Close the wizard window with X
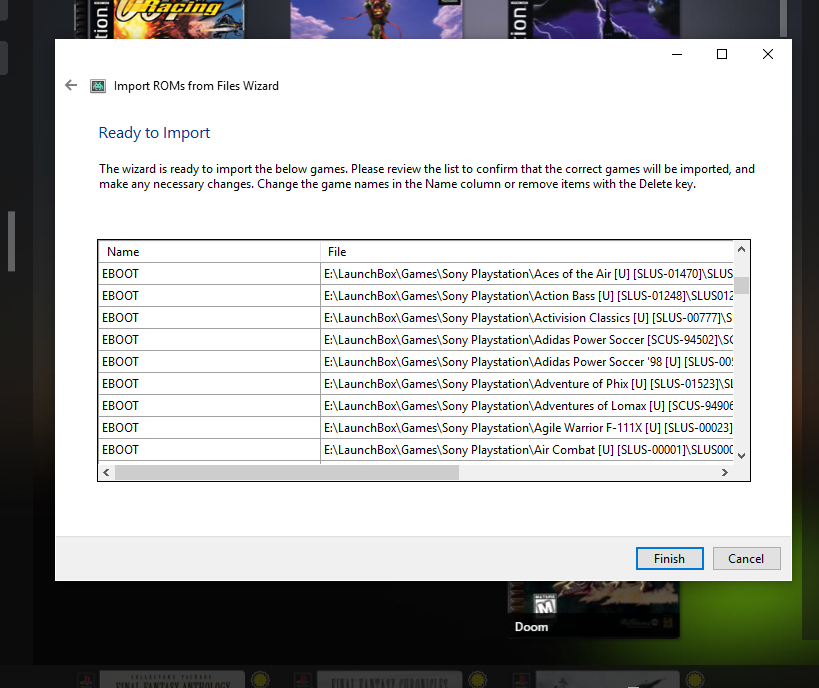This screenshot has height=688, width=819. coord(767,54)
